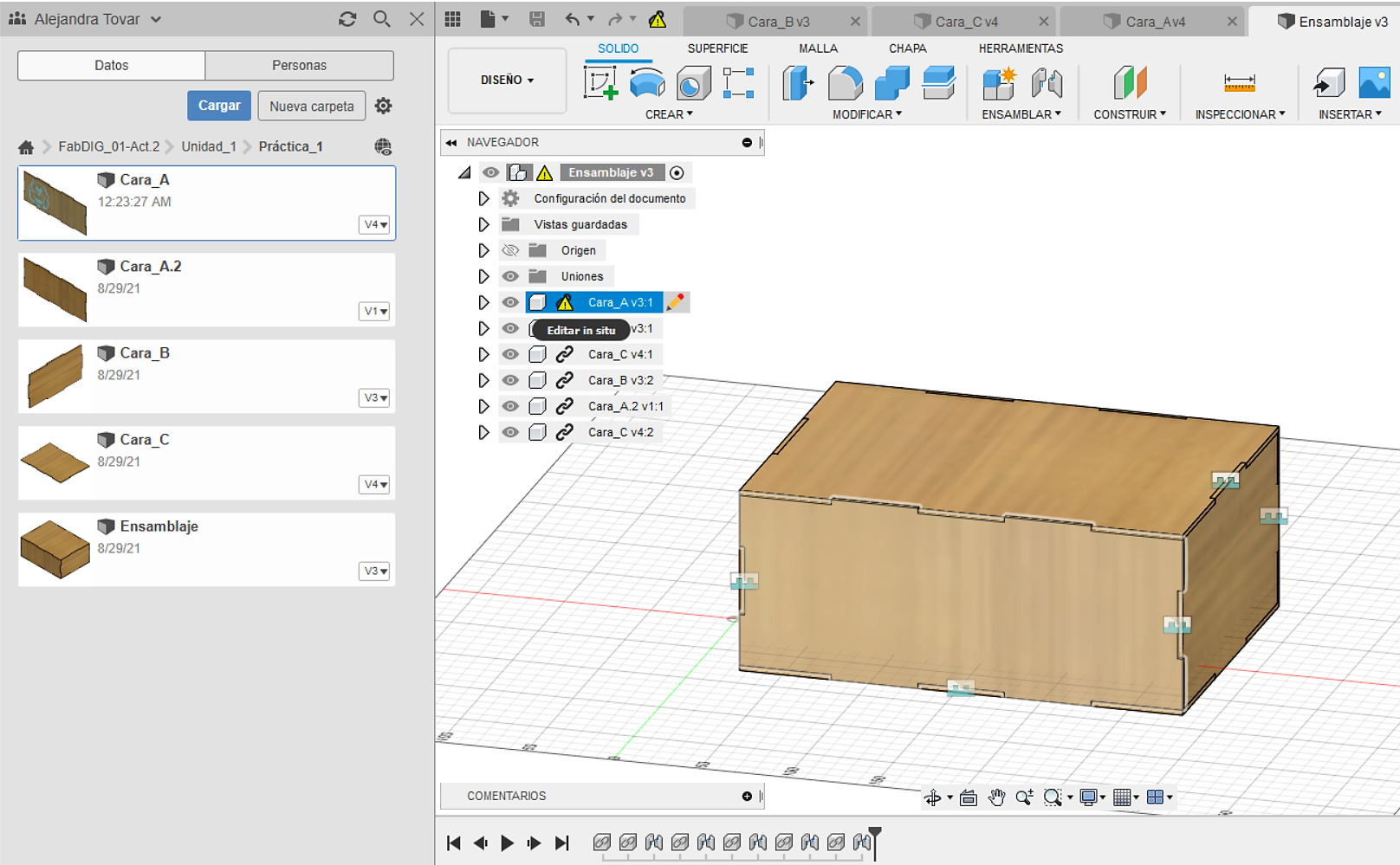1400x865 pixels.
Task: Undo the last action
Action: point(573,19)
